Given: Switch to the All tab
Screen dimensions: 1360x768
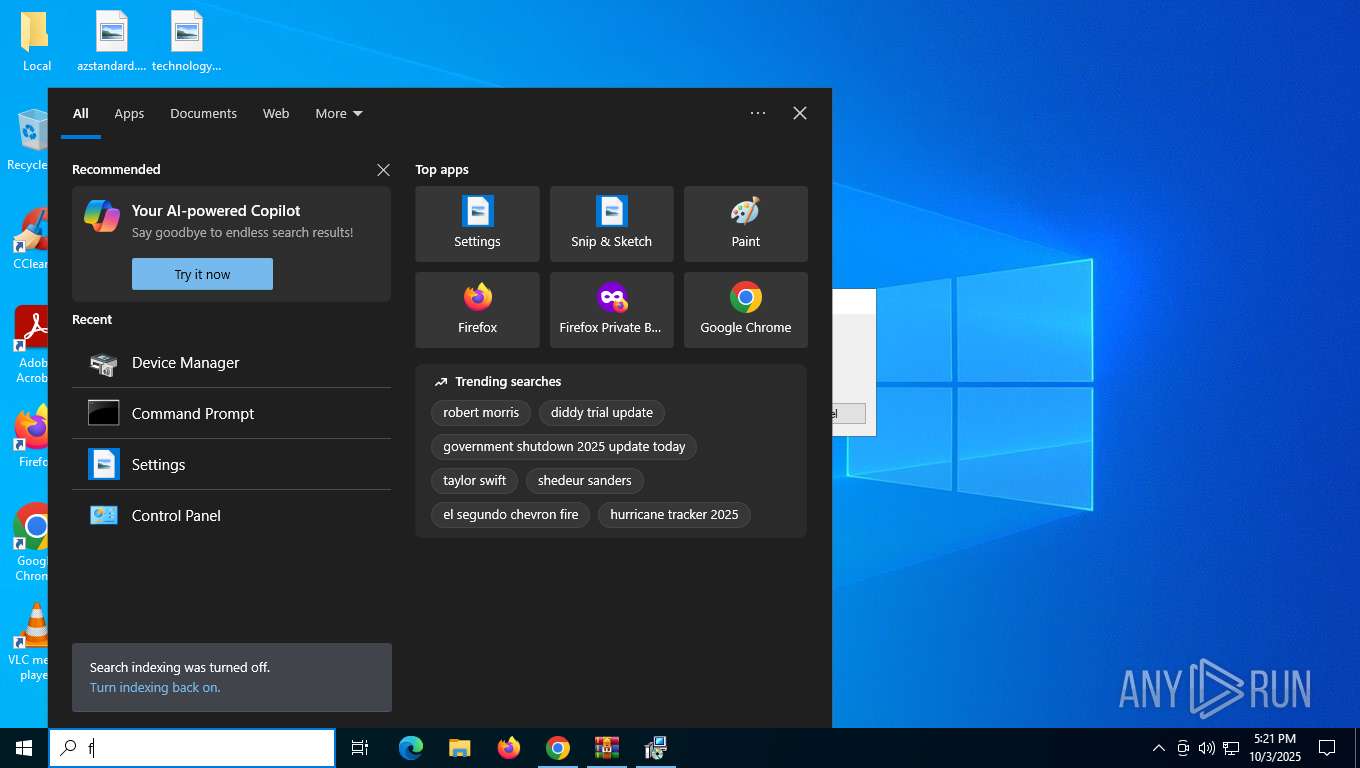Looking at the screenshot, I should 81,114.
